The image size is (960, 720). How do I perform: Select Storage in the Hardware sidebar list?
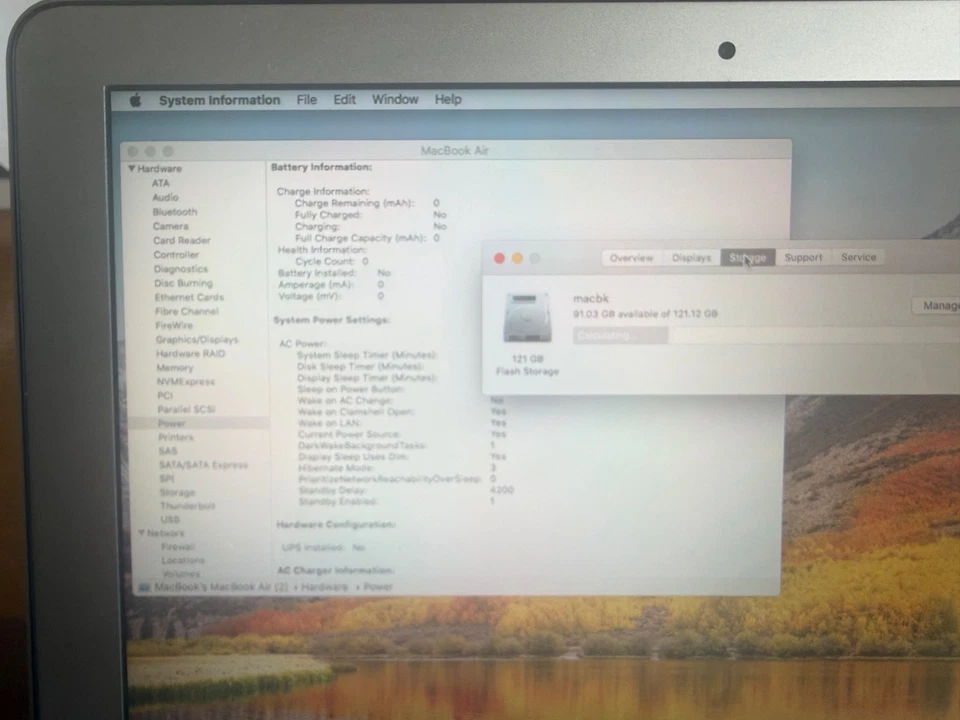point(177,492)
